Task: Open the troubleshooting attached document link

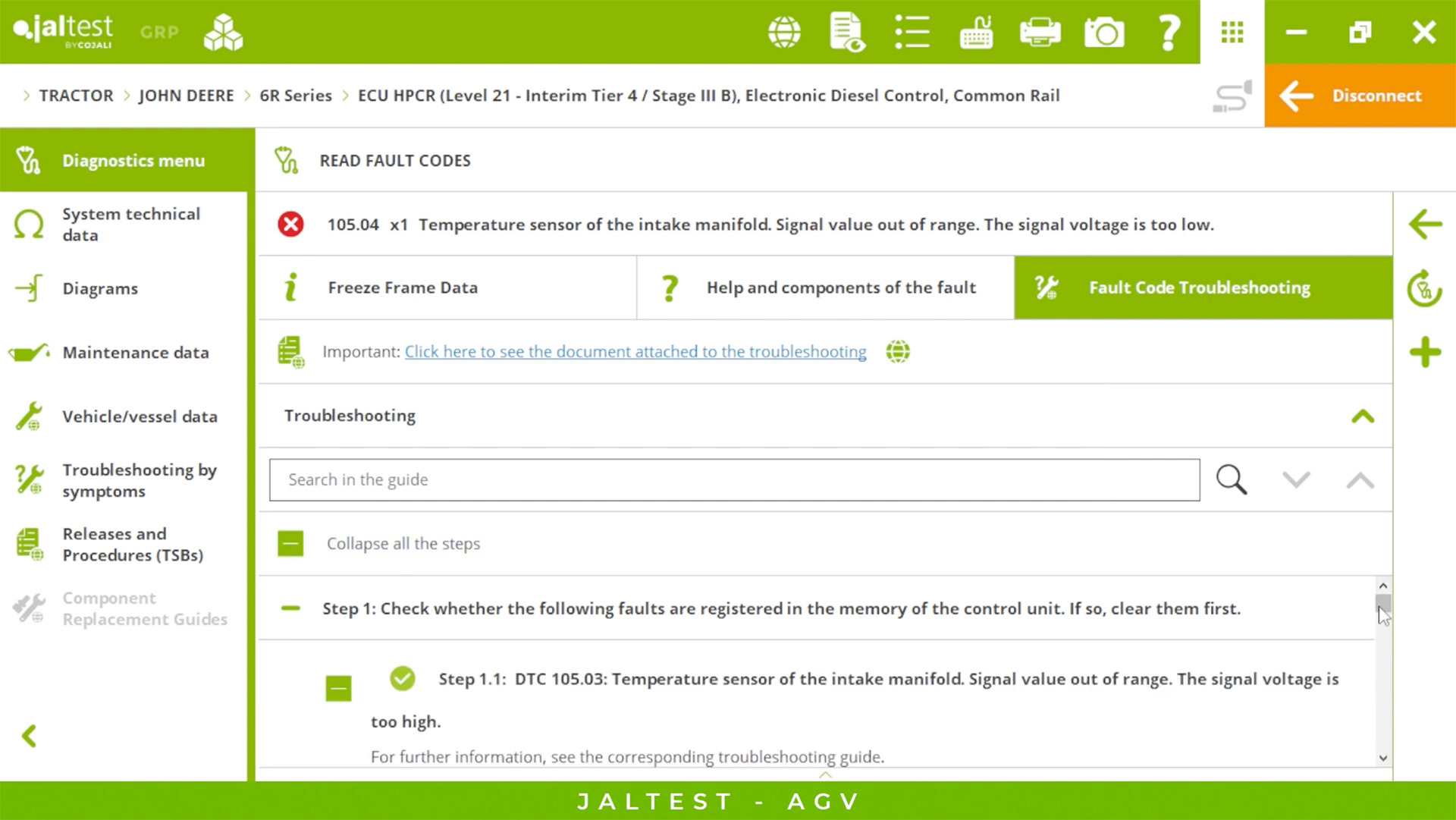Action: click(x=635, y=352)
